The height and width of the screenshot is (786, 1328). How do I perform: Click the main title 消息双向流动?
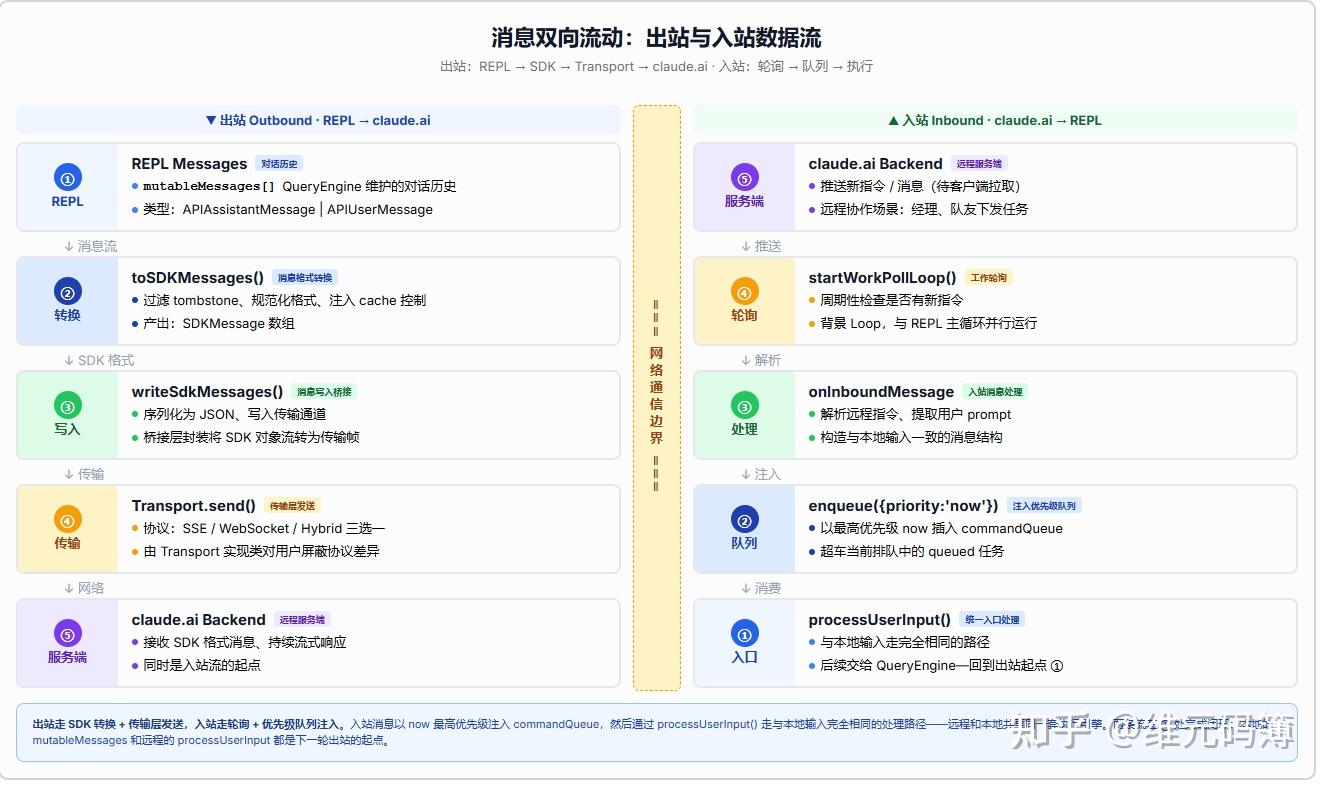tap(657, 38)
